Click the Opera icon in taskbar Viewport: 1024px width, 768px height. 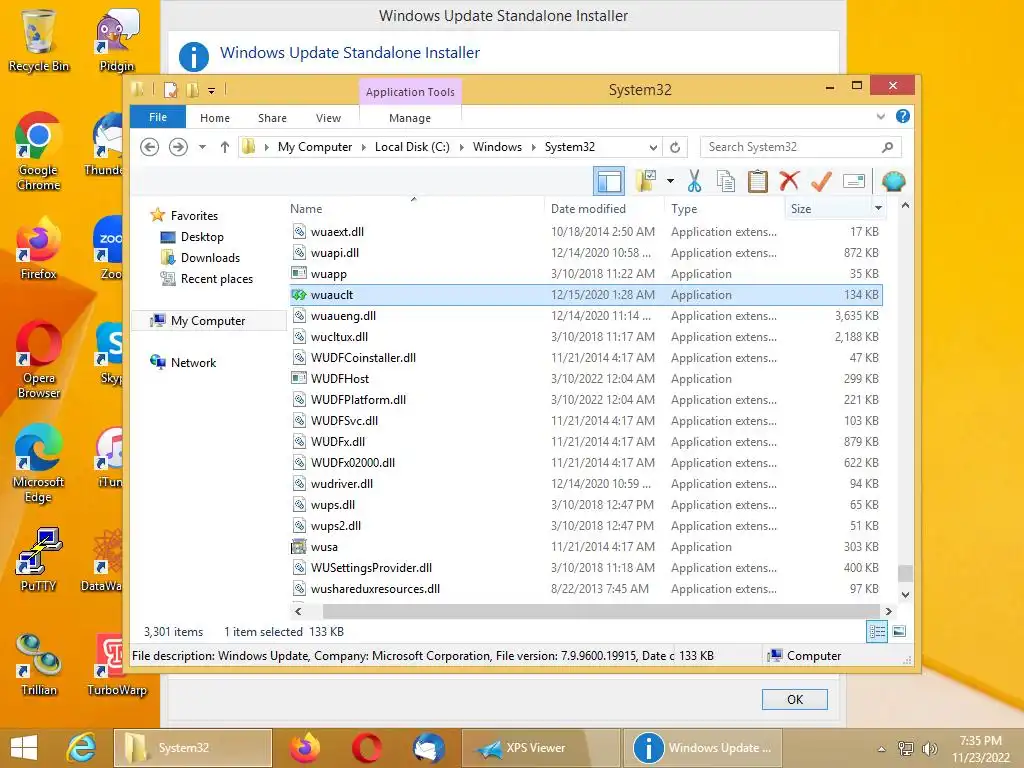pos(366,748)
